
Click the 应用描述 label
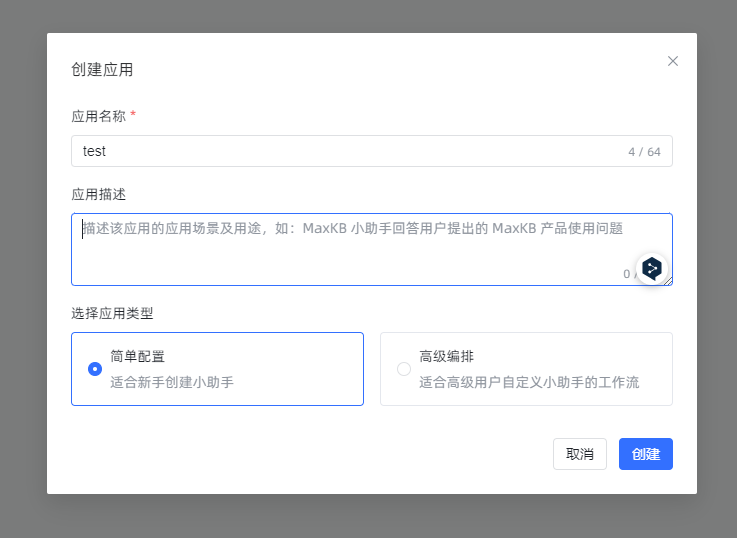tap(98, 194)
